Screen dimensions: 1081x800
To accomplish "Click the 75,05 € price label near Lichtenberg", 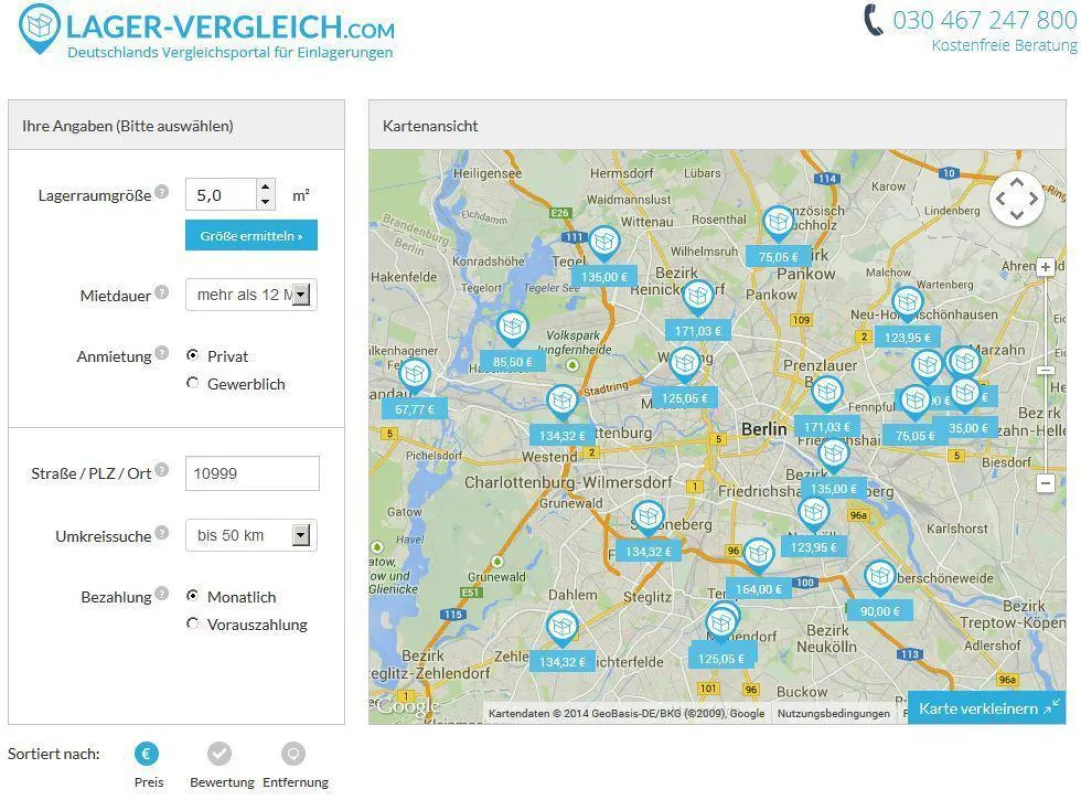I will pos(915,436).
